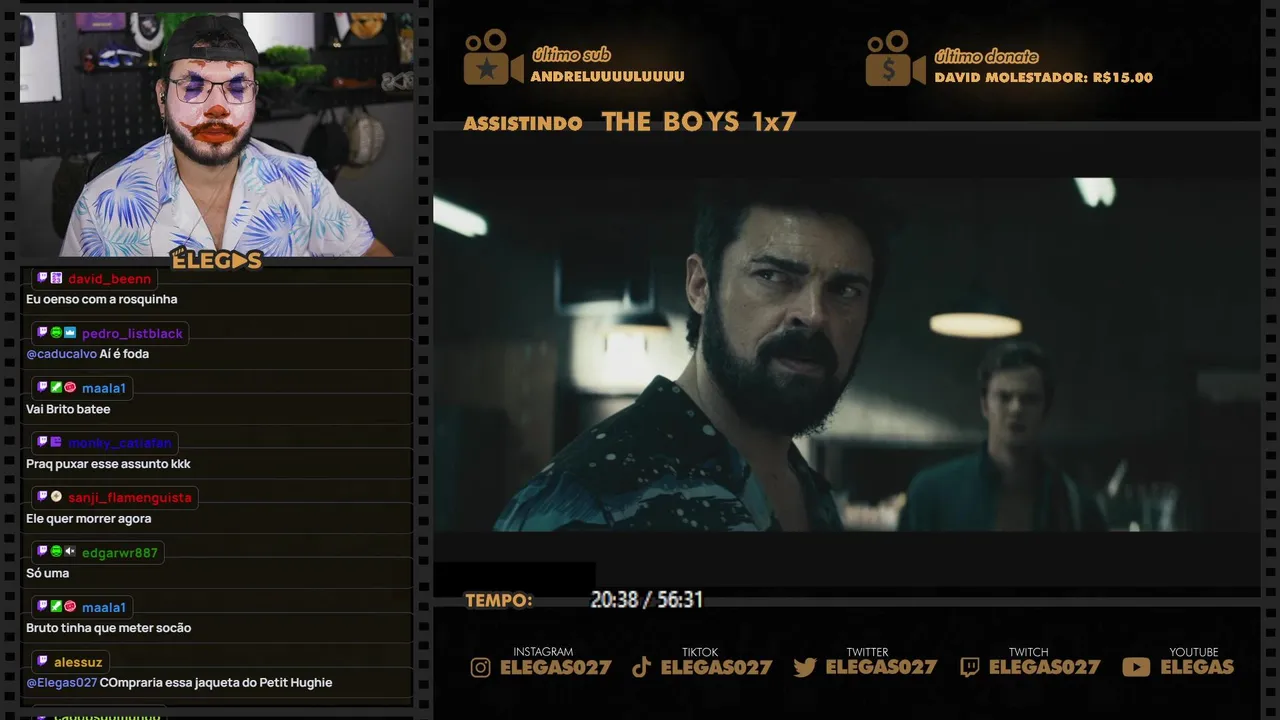Screen dimensions: 1280x720
Task: Click the Twitter bird icon
Action: point(805,668)
